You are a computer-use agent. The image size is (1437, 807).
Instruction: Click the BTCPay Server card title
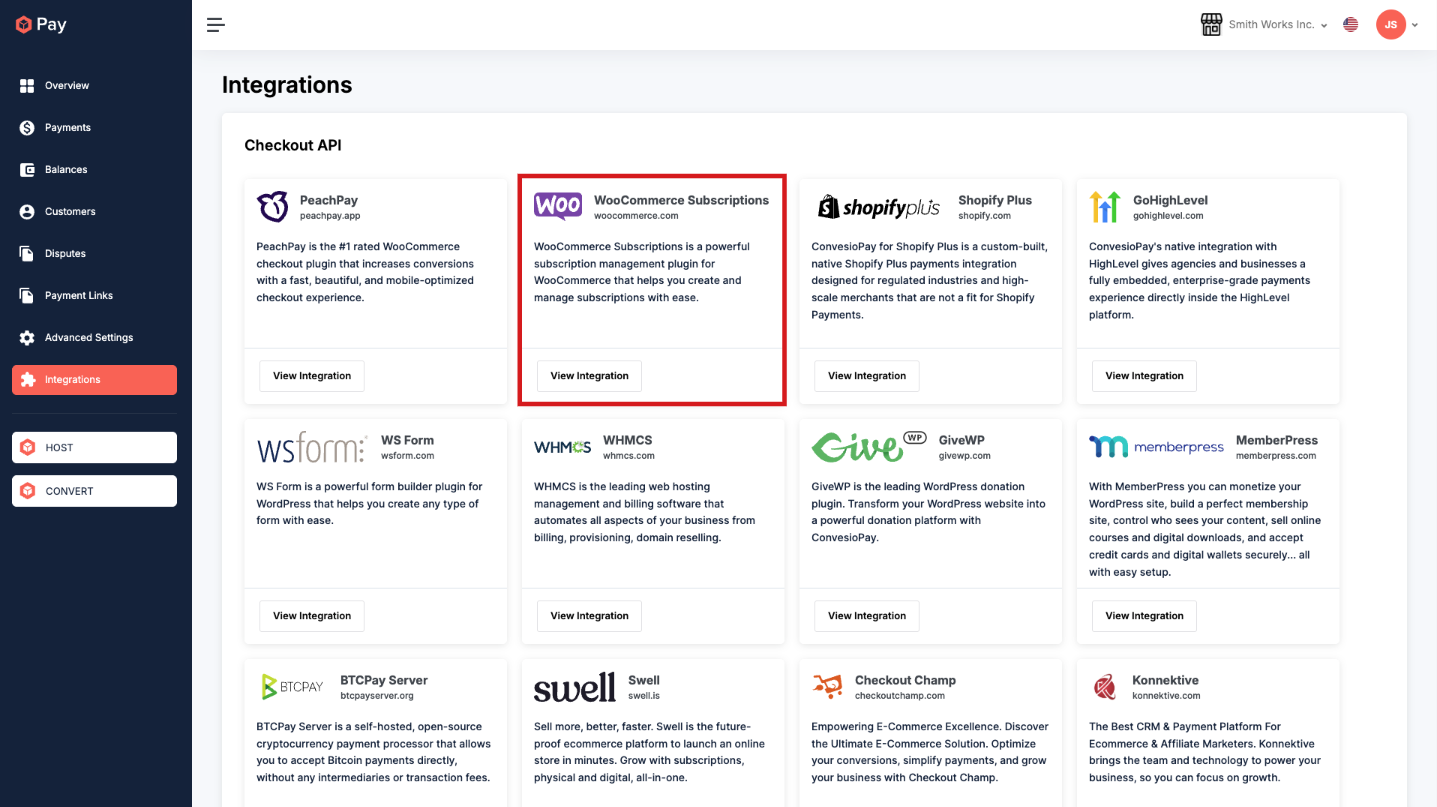pos(384,680)
